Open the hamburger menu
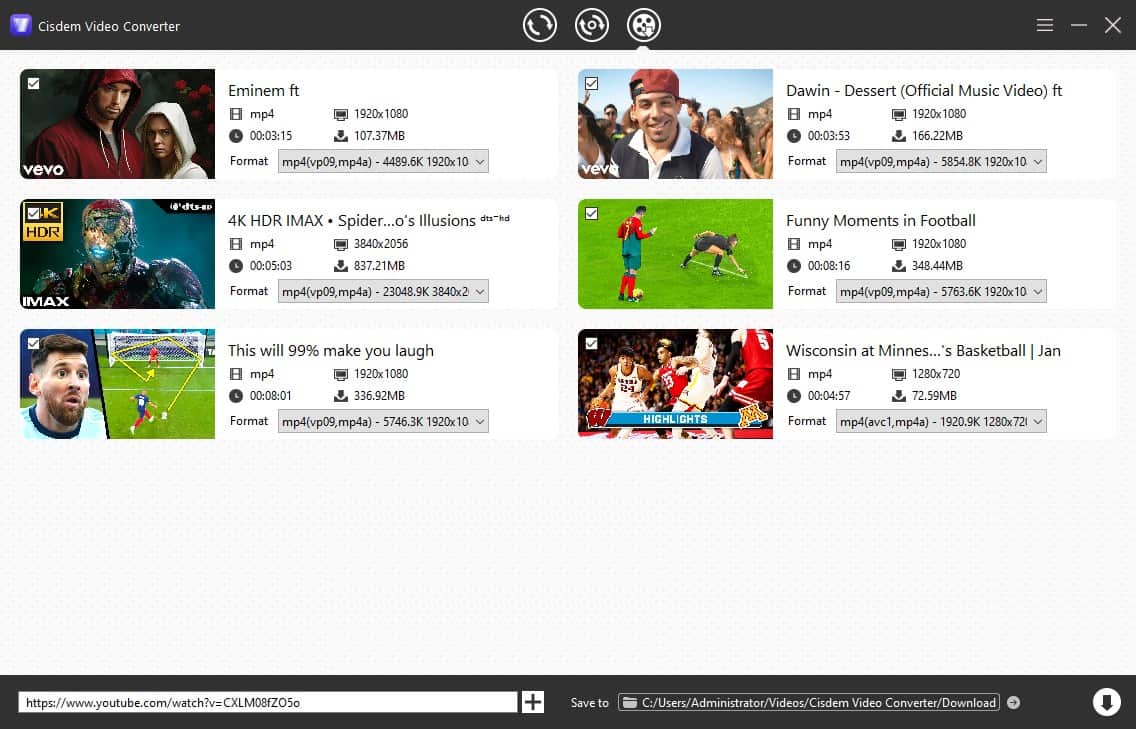The width and height of the screenshot is (1136, 729). click(x=1045, y=25)
